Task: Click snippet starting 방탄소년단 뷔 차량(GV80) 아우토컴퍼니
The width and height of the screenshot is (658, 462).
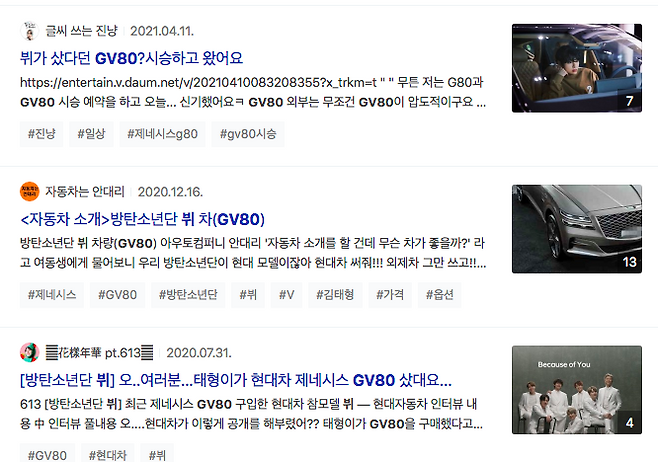Action: (253, 253)
